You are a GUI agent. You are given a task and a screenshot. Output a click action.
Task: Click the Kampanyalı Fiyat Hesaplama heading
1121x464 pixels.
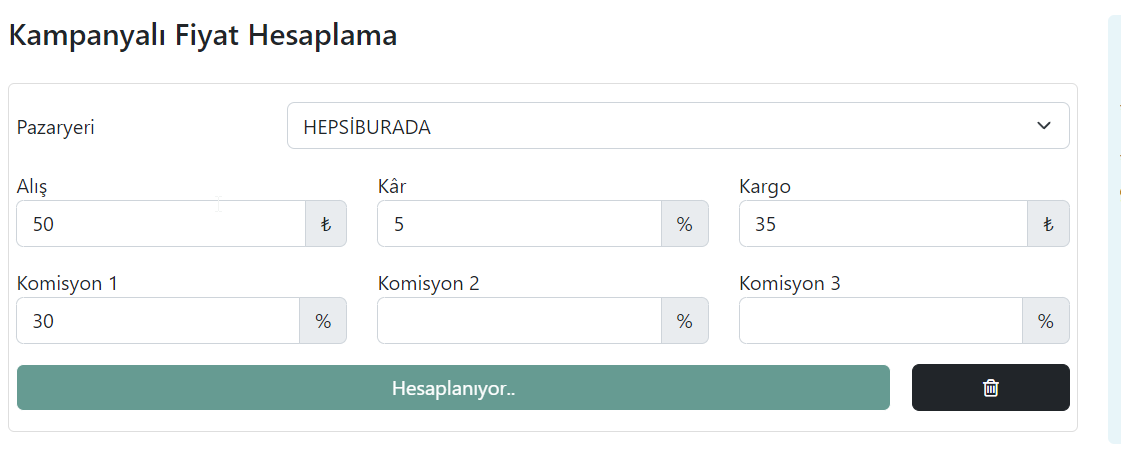point(203,35)
